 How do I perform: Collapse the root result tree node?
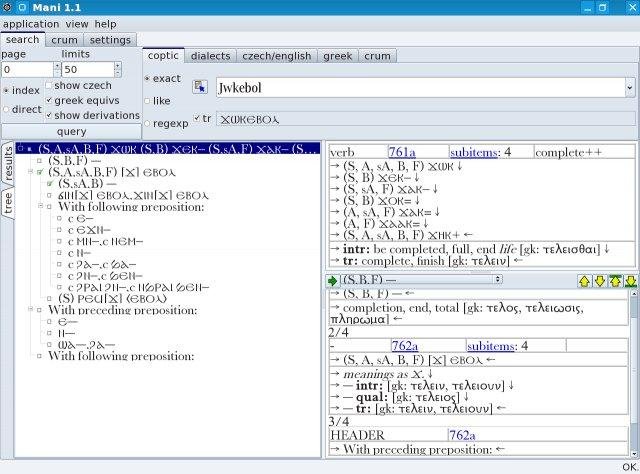(20, 149)
